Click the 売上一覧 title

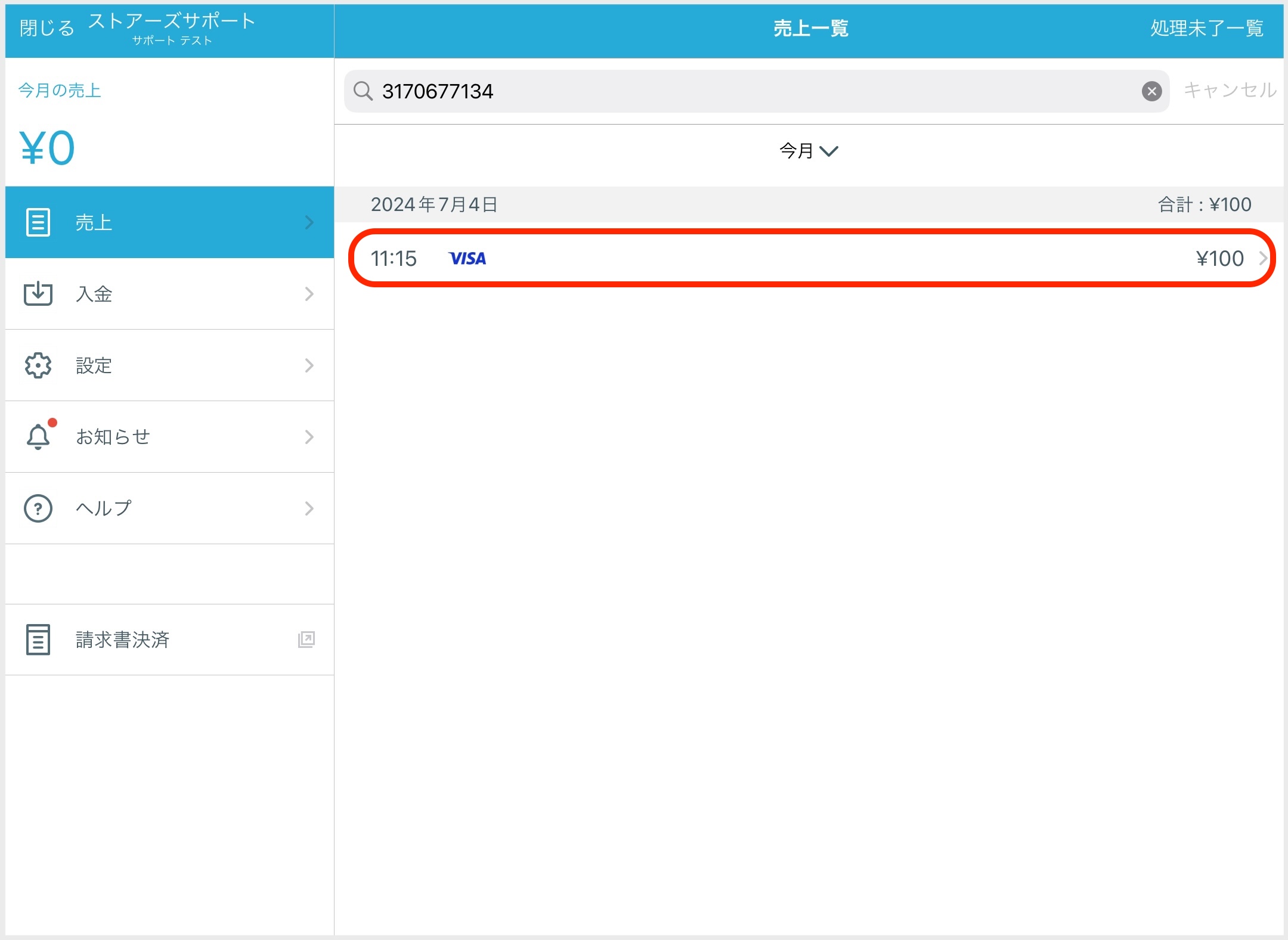tap(811, 28)
